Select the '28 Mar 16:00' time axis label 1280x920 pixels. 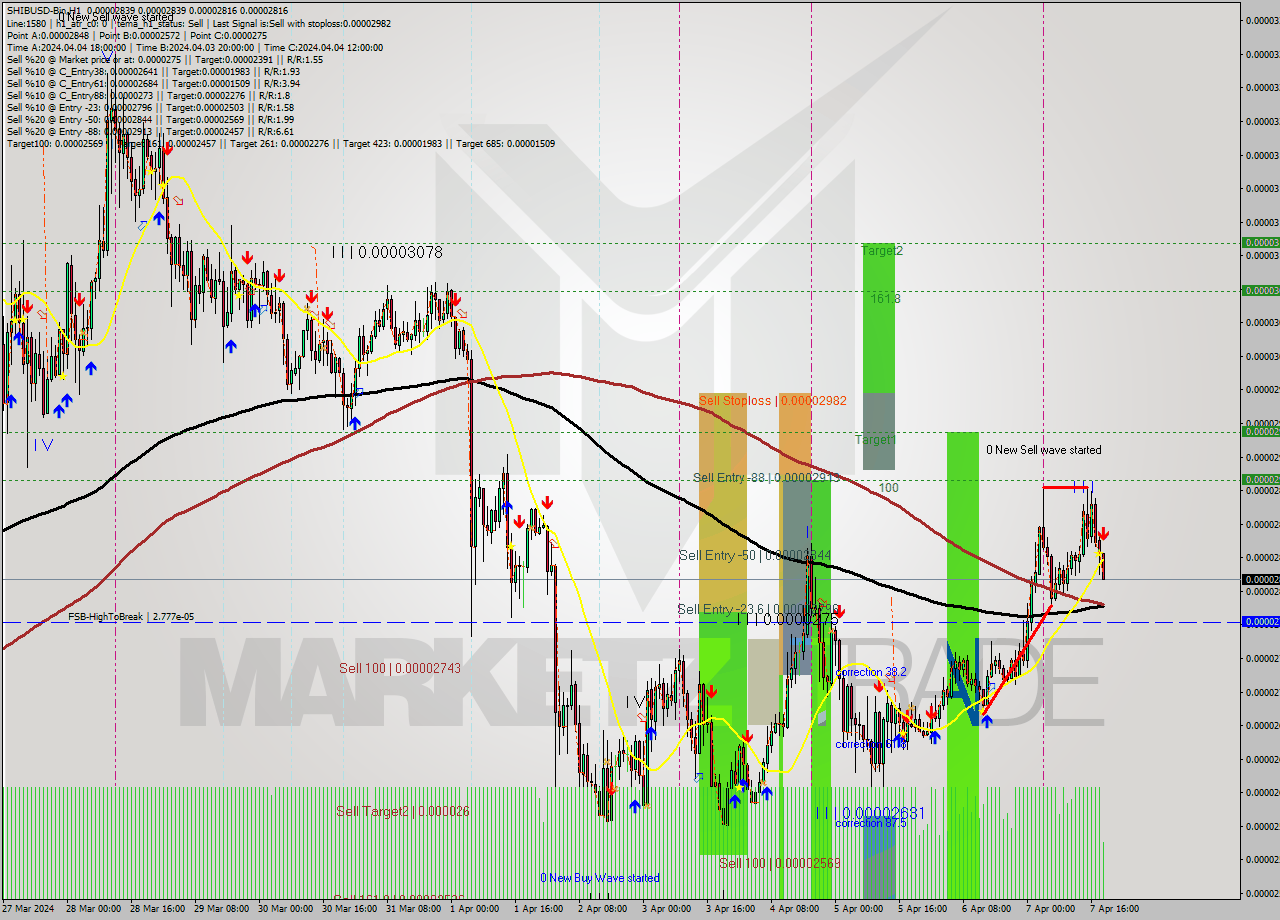155,909
